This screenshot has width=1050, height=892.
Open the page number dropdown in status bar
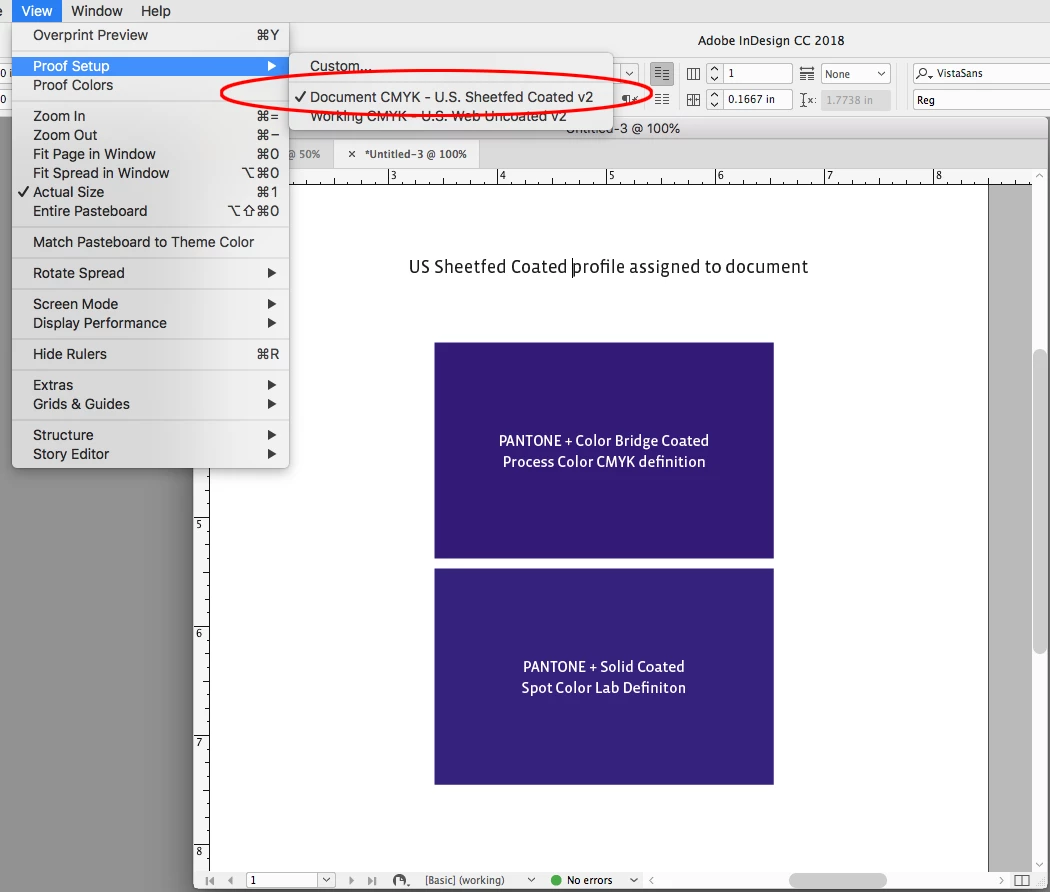pos(326,880)
